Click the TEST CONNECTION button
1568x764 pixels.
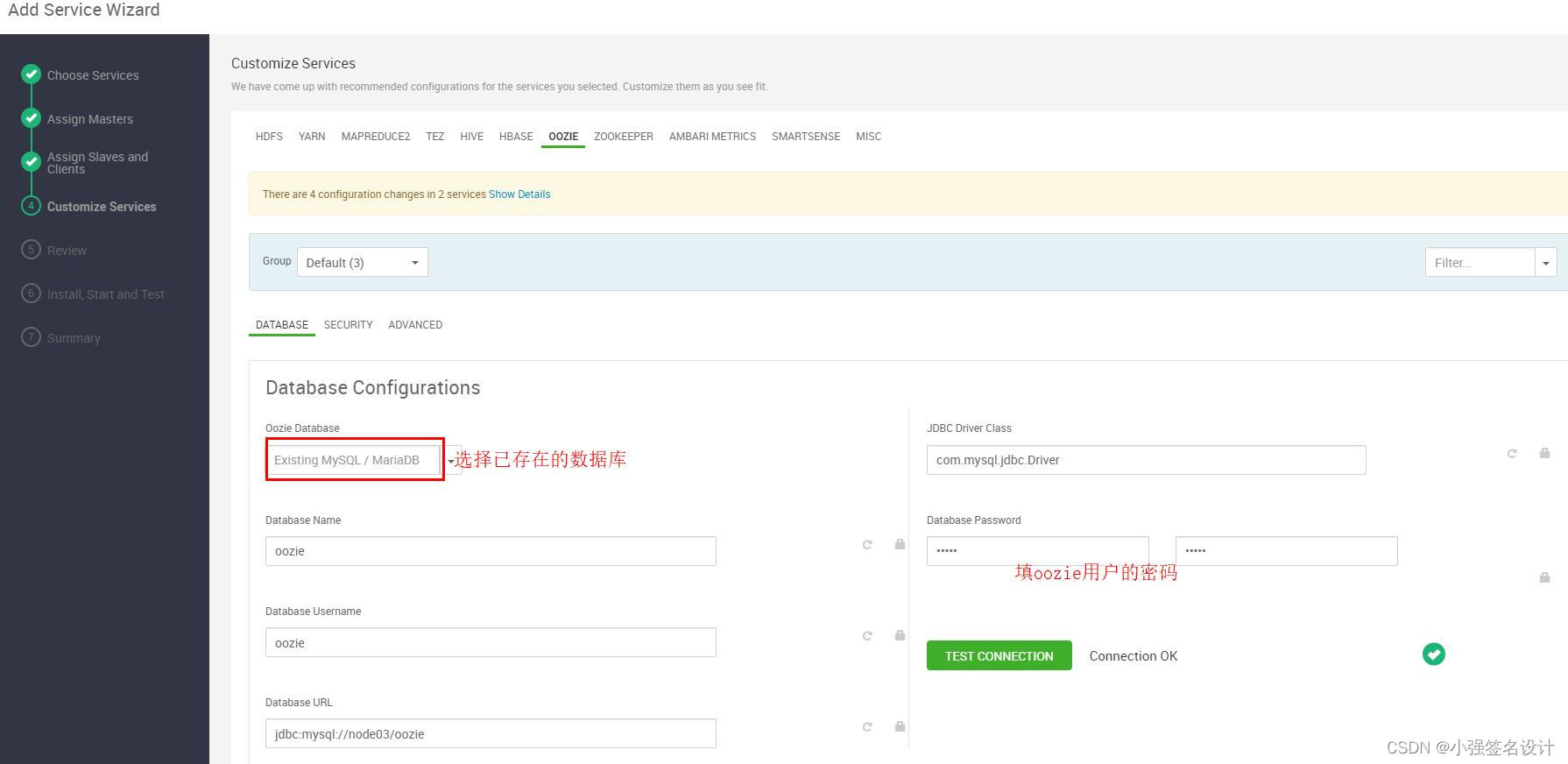pyautogui.click(x=999, y=655)
